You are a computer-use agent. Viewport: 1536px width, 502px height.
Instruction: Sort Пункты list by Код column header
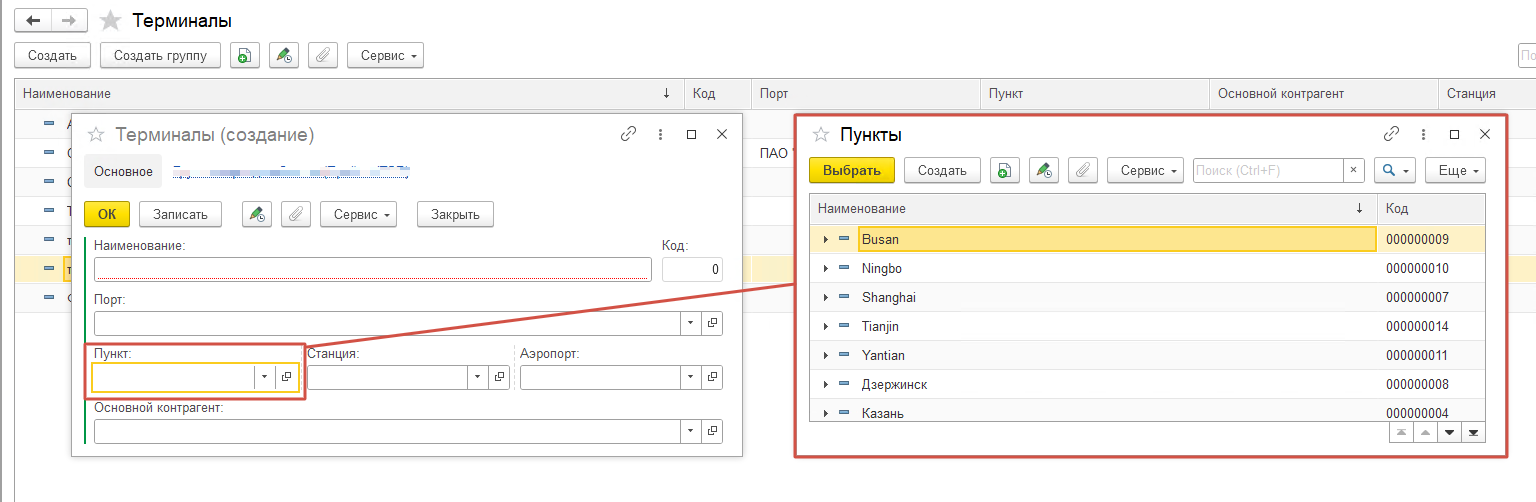1431,209
